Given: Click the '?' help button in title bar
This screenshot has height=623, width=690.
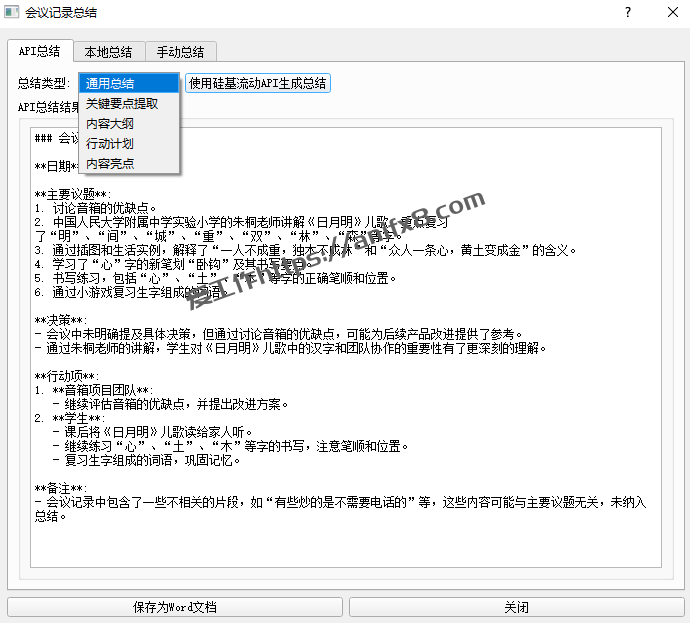Looking at the screenshot, I should pos(628,12).
